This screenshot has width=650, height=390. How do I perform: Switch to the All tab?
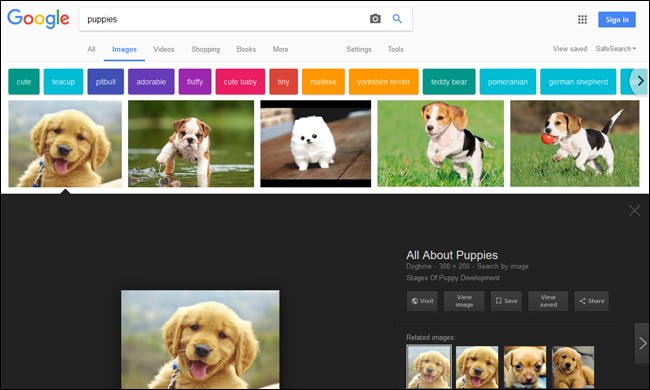pyautogui.click(x=91, y=49)
